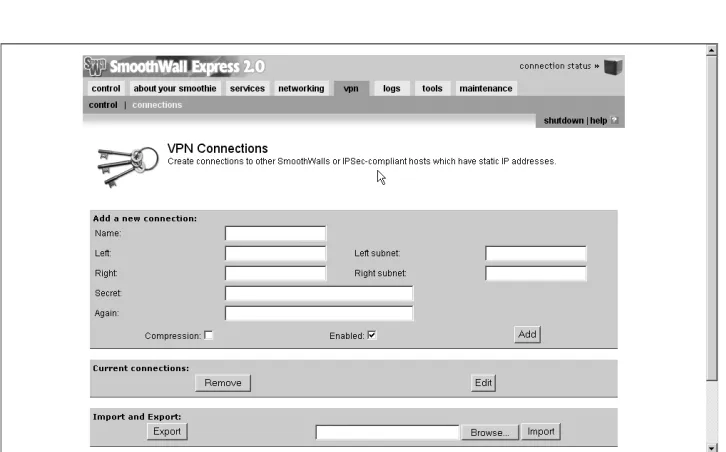The height and width of the screenshot is (452, 726).
Task: Open the about your smoothie tab
Action: 175,88
